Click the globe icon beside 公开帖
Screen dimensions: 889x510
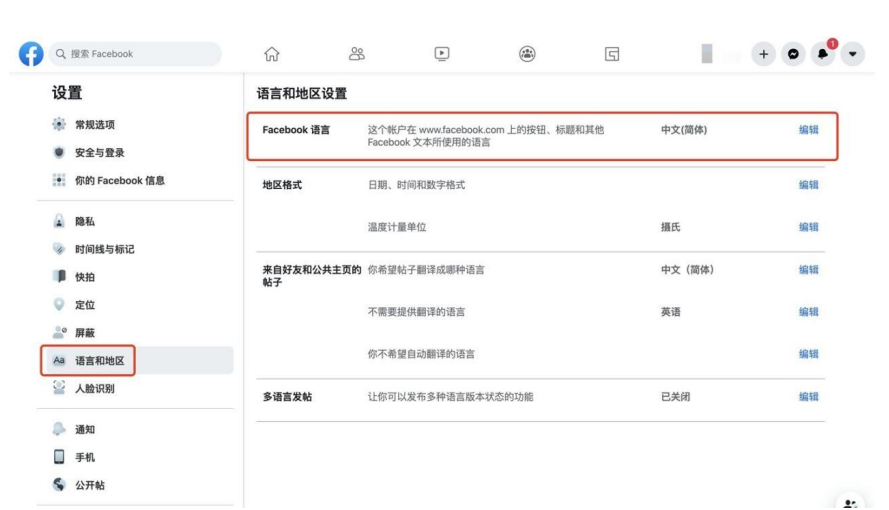coord(59,484)
